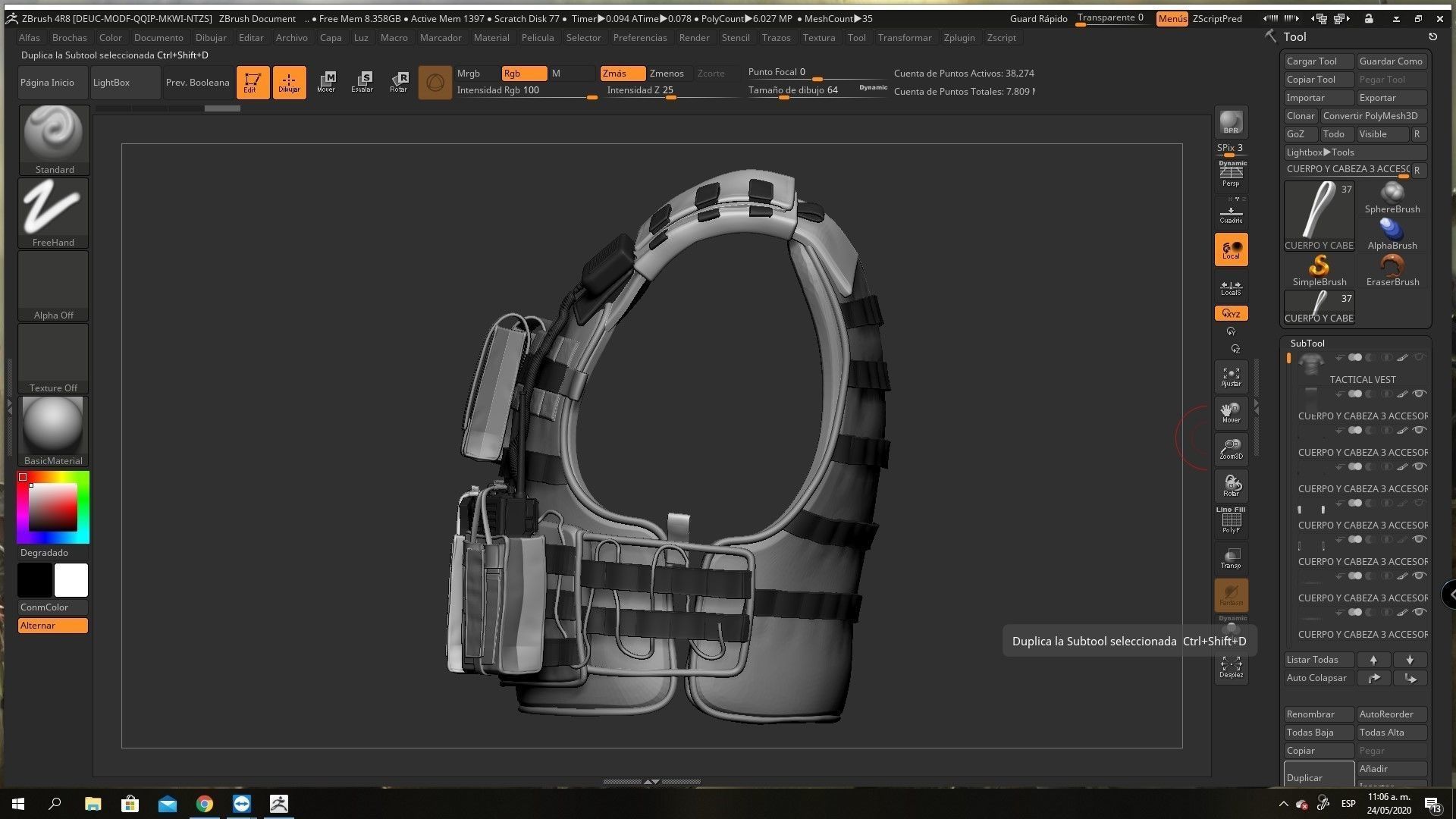Click the round gizmo 3D icon

[435, 82]
